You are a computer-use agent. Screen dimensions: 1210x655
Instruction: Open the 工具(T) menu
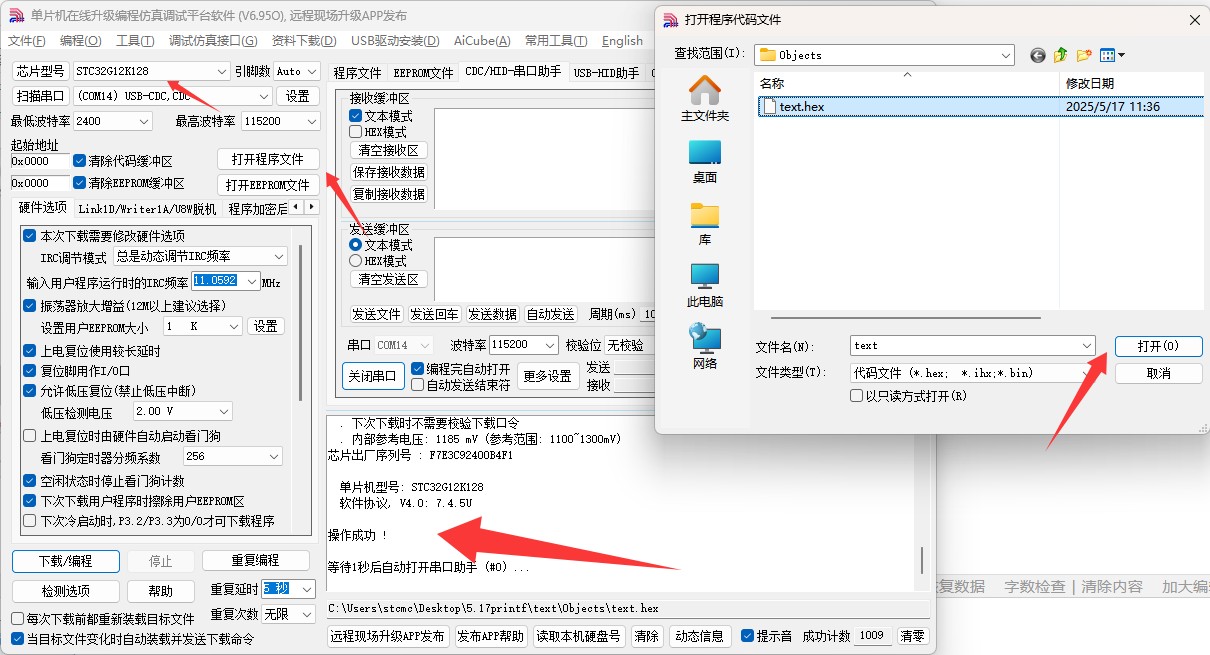pyautogui.click(x=134, y=41)
